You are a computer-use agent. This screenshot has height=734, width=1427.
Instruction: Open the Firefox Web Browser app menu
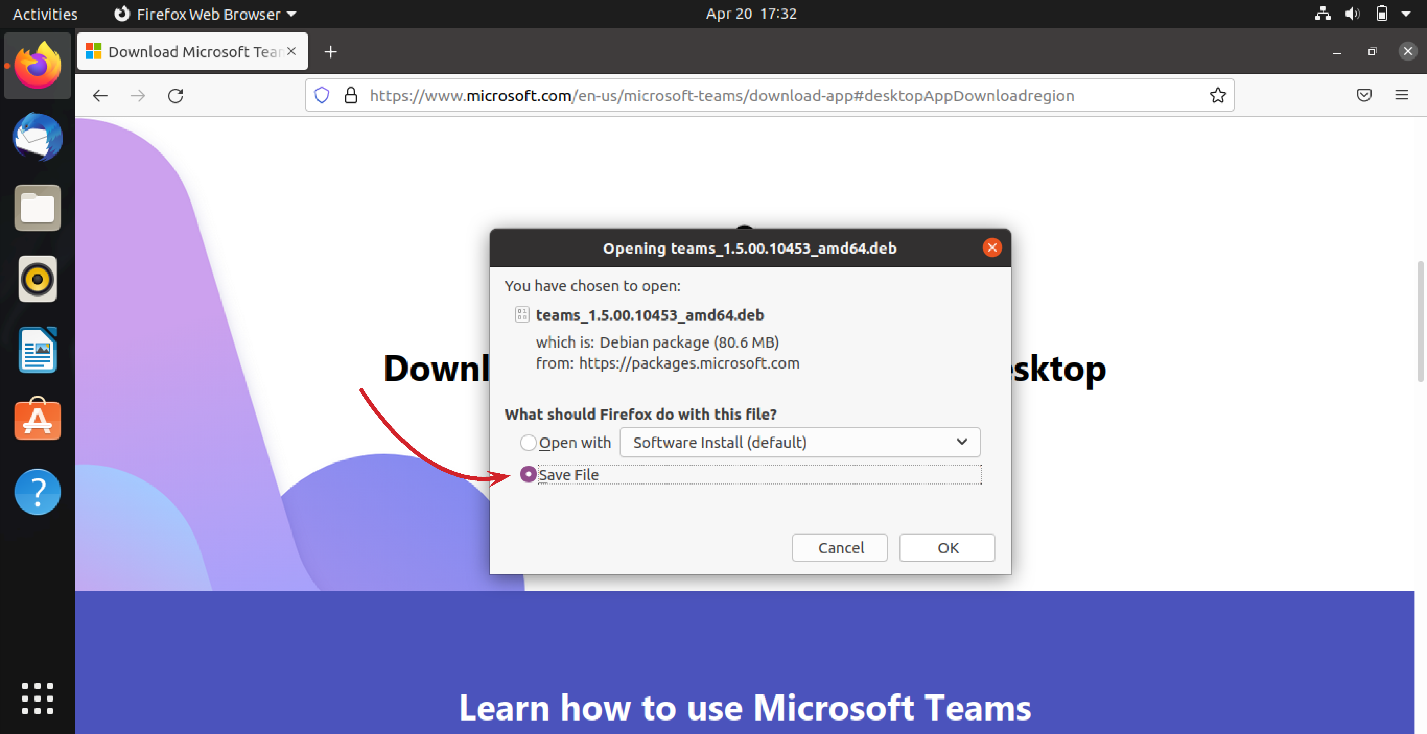coord(205,14)
